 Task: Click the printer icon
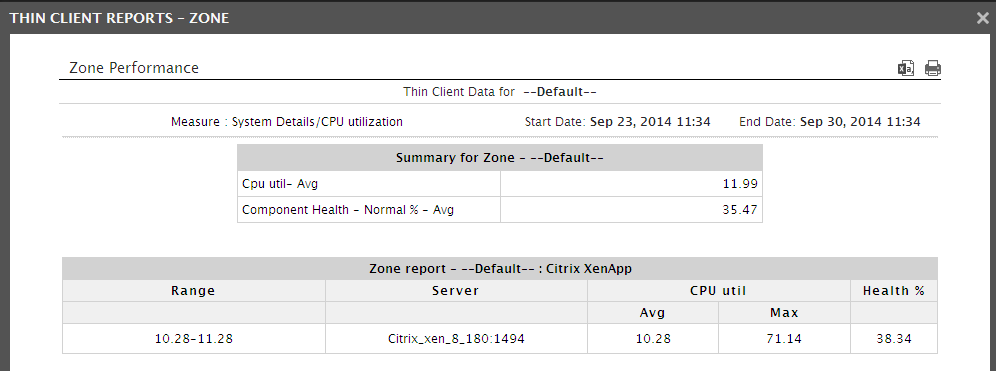[x=932, y=68]
